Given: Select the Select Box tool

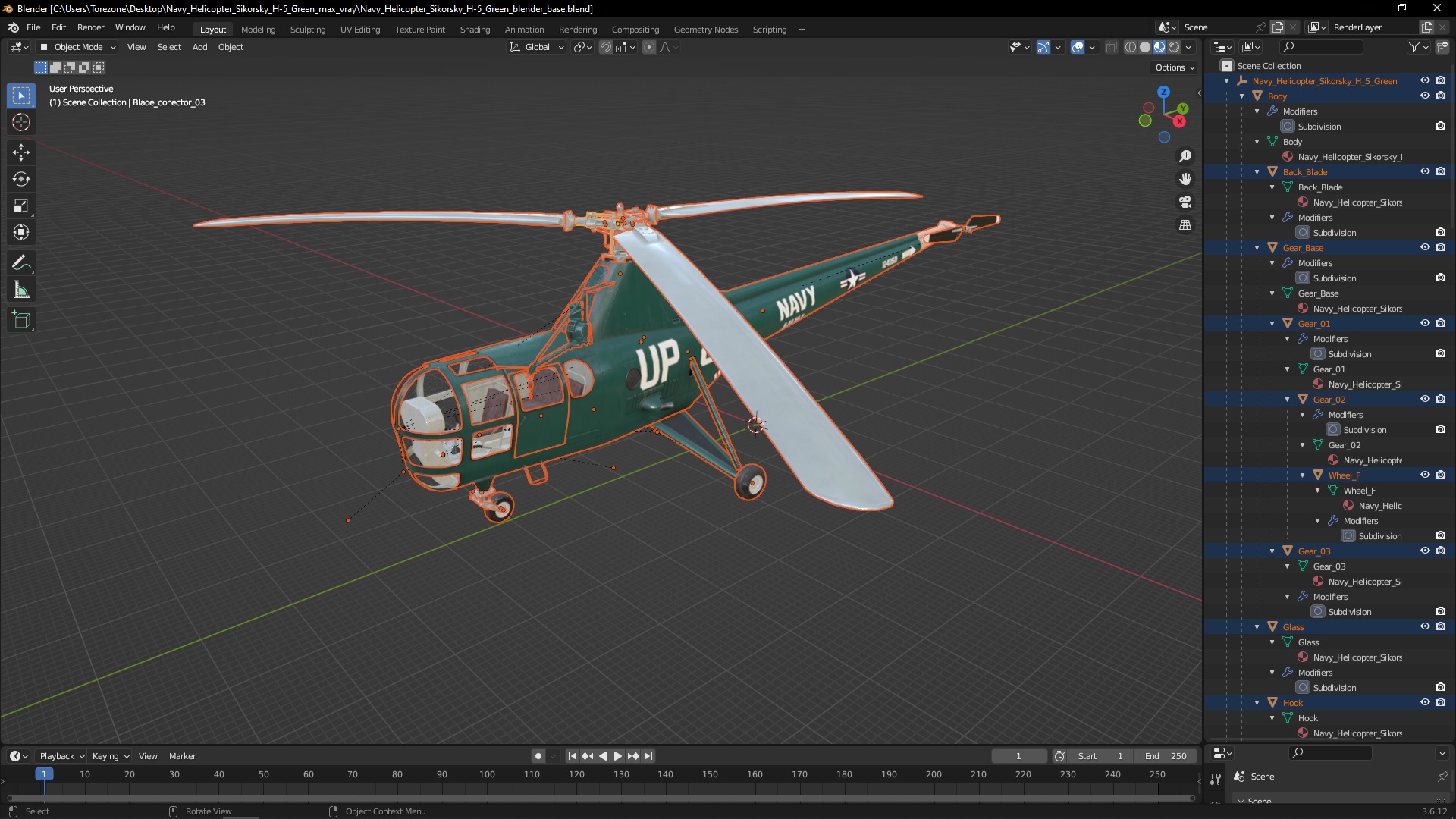Looking at the screenshot, I should click(21, 96).
